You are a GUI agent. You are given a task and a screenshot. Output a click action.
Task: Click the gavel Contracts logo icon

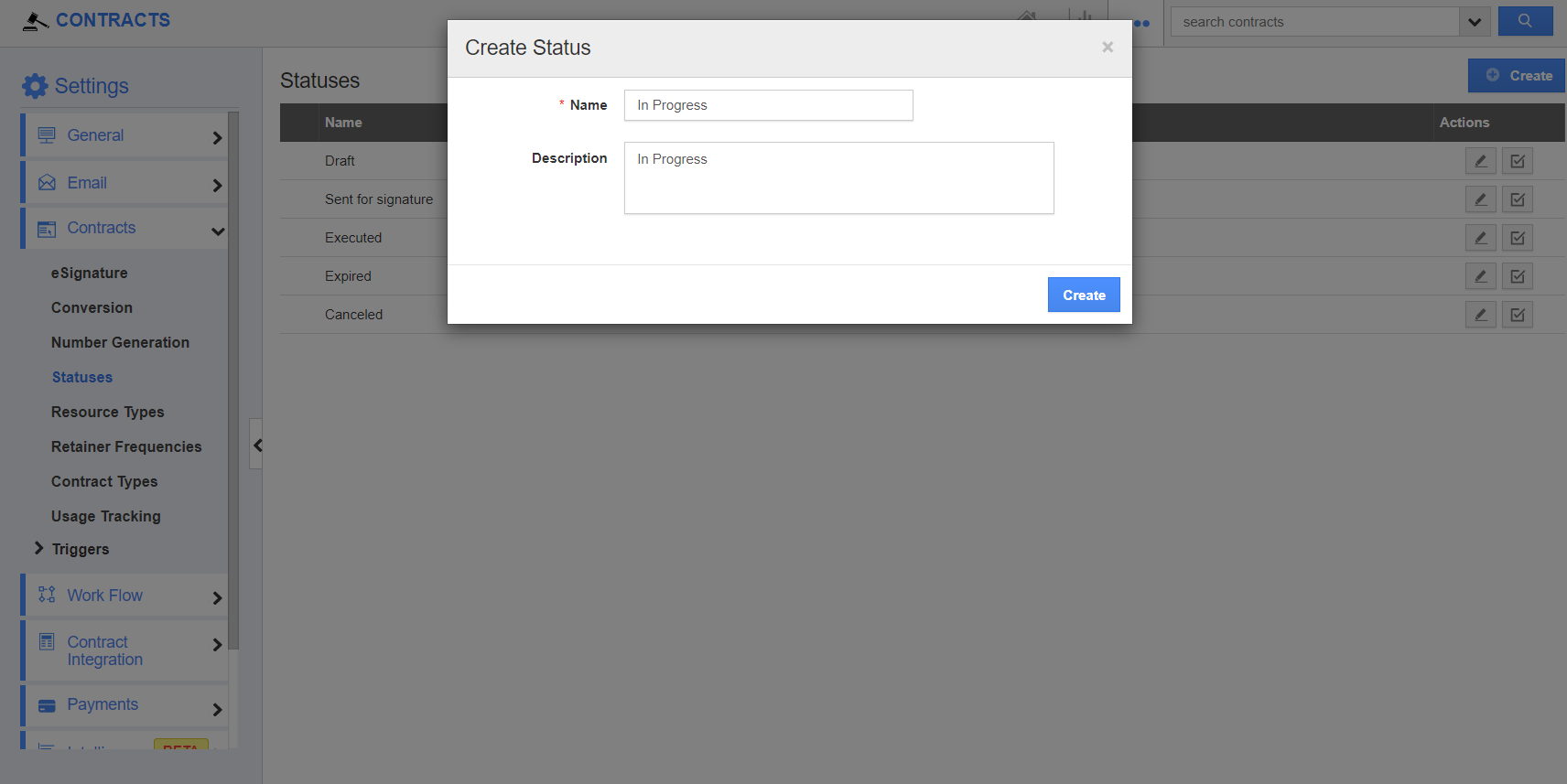point(35,21)
